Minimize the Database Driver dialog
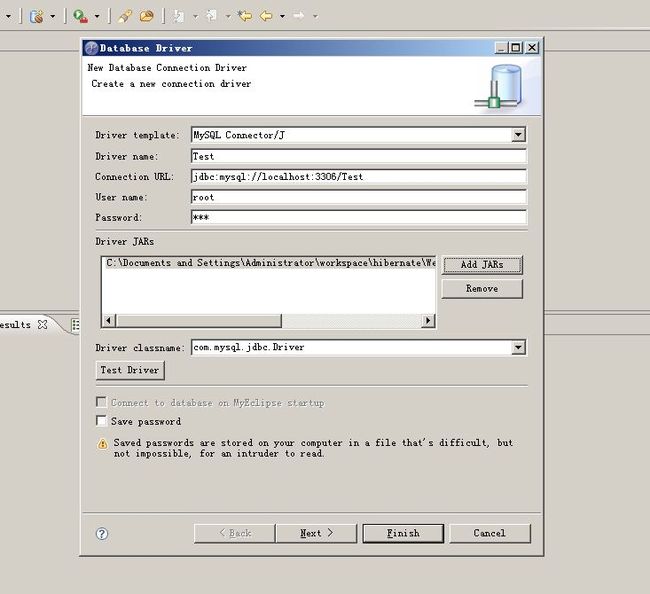The image size is (650, 594). [x=502, y=48]
